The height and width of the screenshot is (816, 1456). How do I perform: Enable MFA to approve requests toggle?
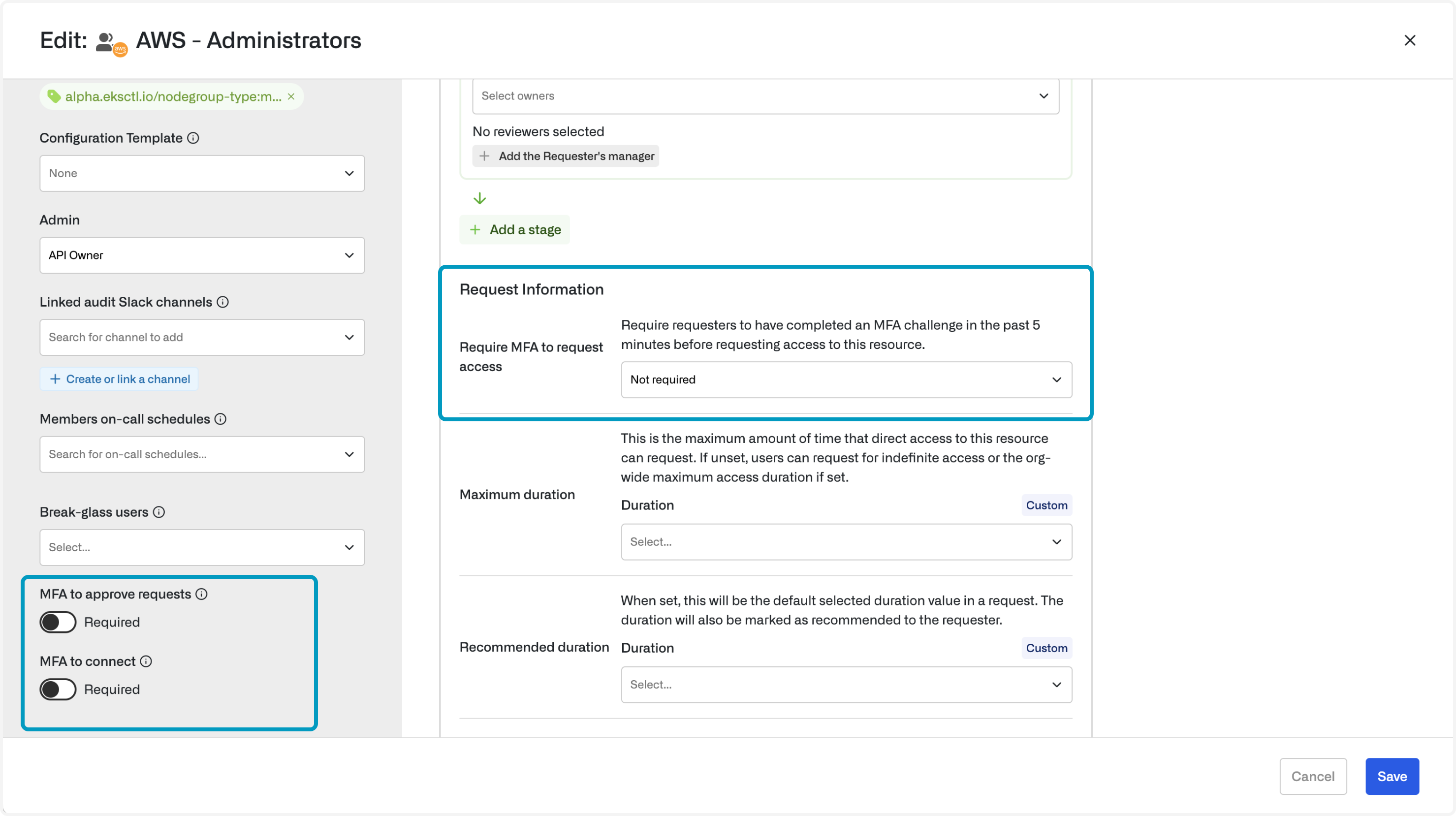[58, 622]
